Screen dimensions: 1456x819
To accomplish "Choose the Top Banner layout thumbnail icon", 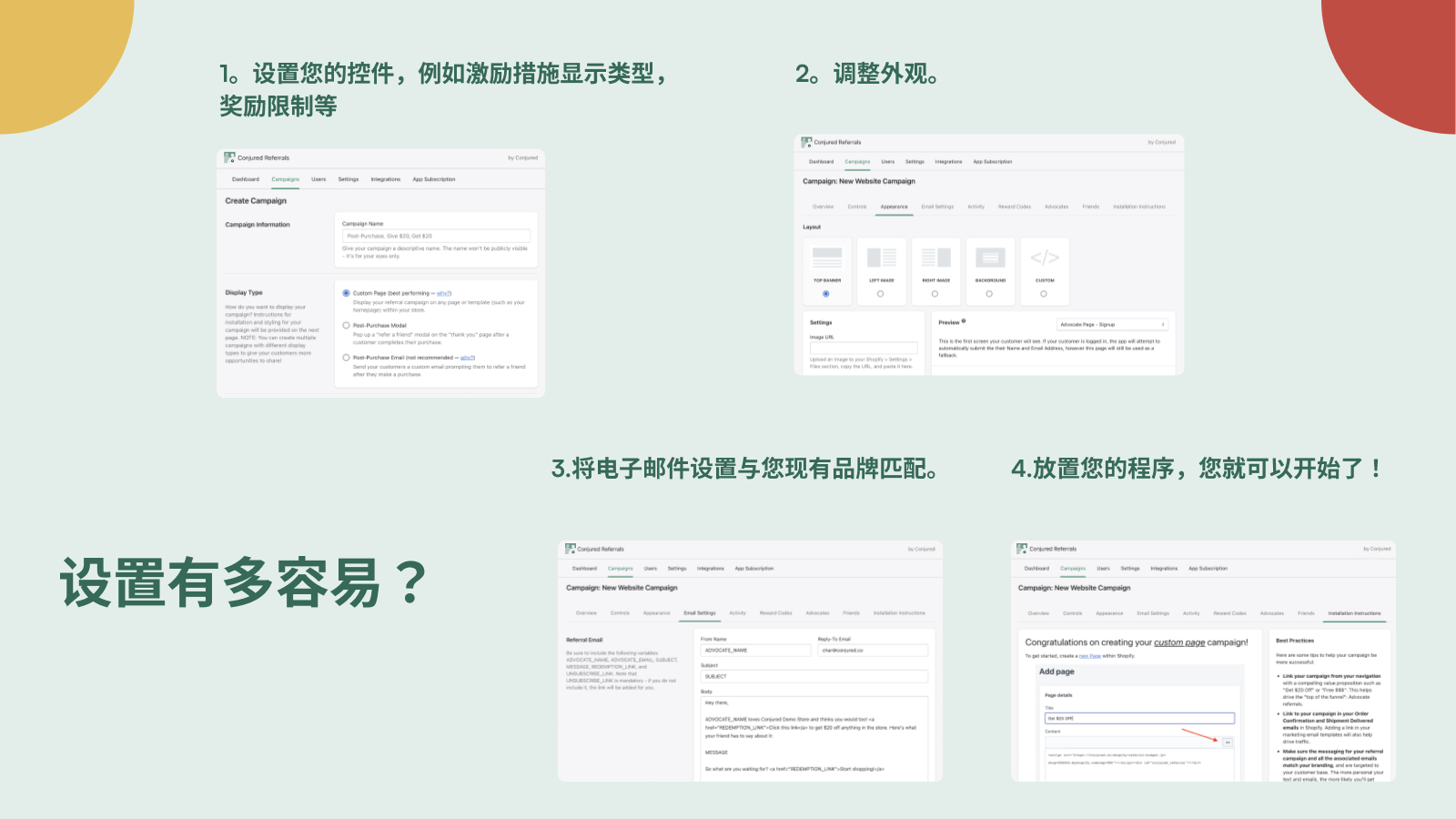I will click(827, 258).
